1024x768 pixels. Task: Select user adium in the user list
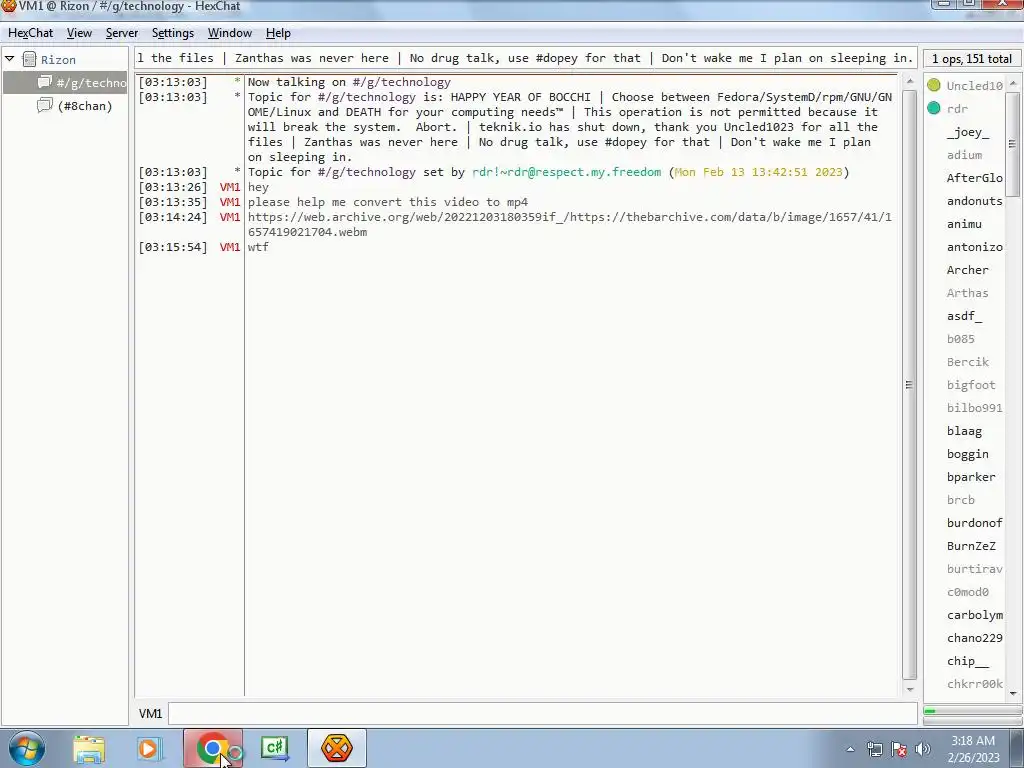[965, 155]
